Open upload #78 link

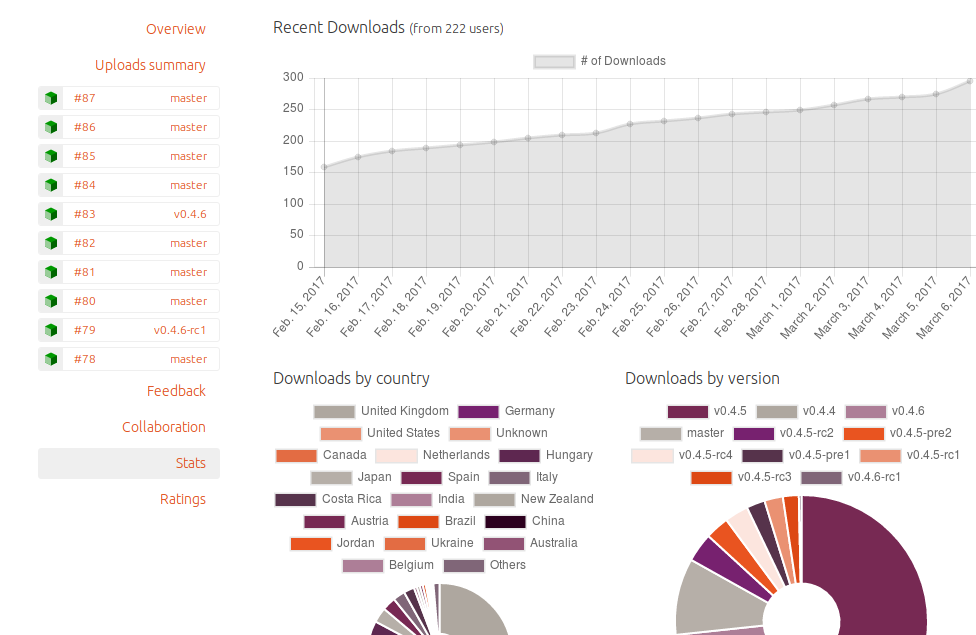[85, 359]
